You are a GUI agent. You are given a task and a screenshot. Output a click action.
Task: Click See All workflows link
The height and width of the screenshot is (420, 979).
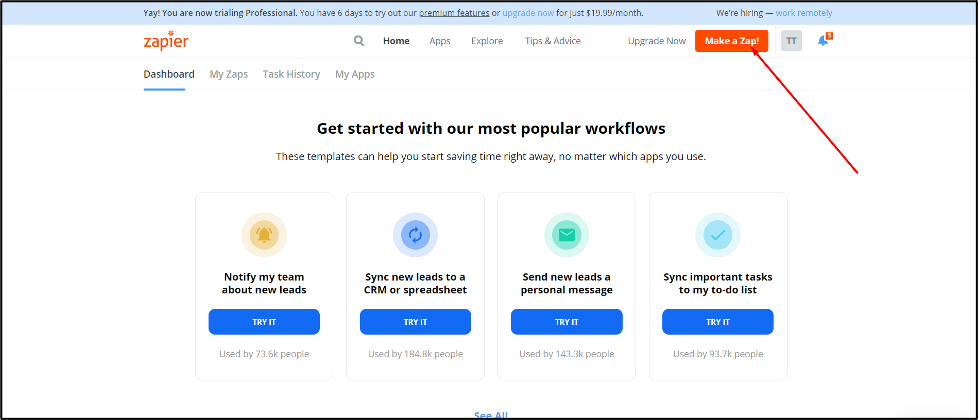tap(491, 415)
